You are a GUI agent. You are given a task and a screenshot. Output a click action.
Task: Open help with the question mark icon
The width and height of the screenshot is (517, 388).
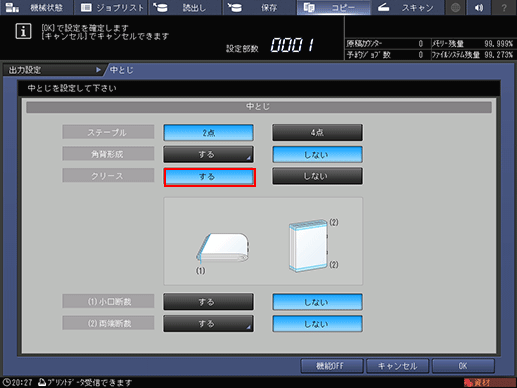(x=504, y=7)
